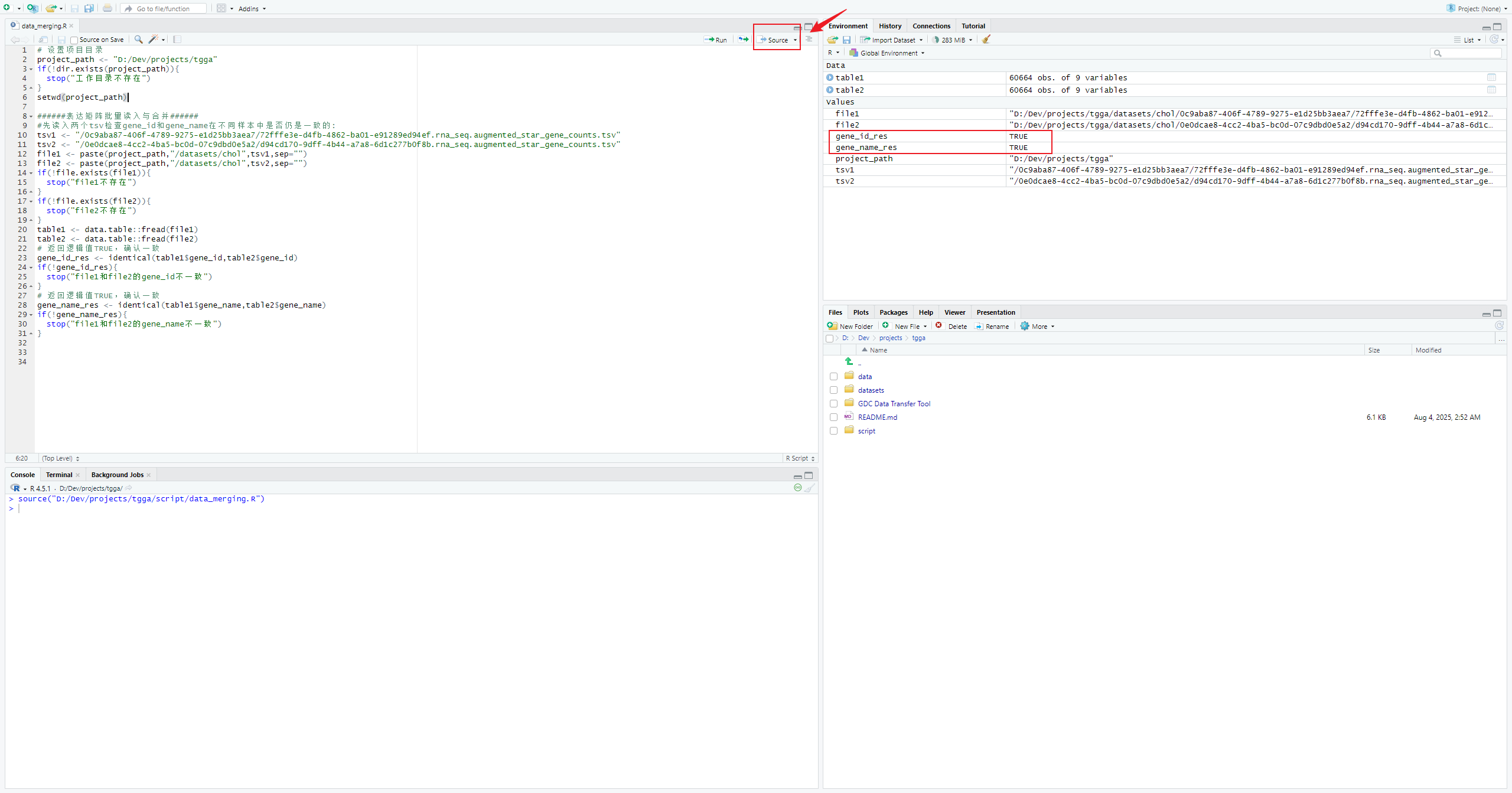The height and width of the screenshot is (793, 1512).
Task: Clear the console with broom icon
Action: tap(810, 488)
